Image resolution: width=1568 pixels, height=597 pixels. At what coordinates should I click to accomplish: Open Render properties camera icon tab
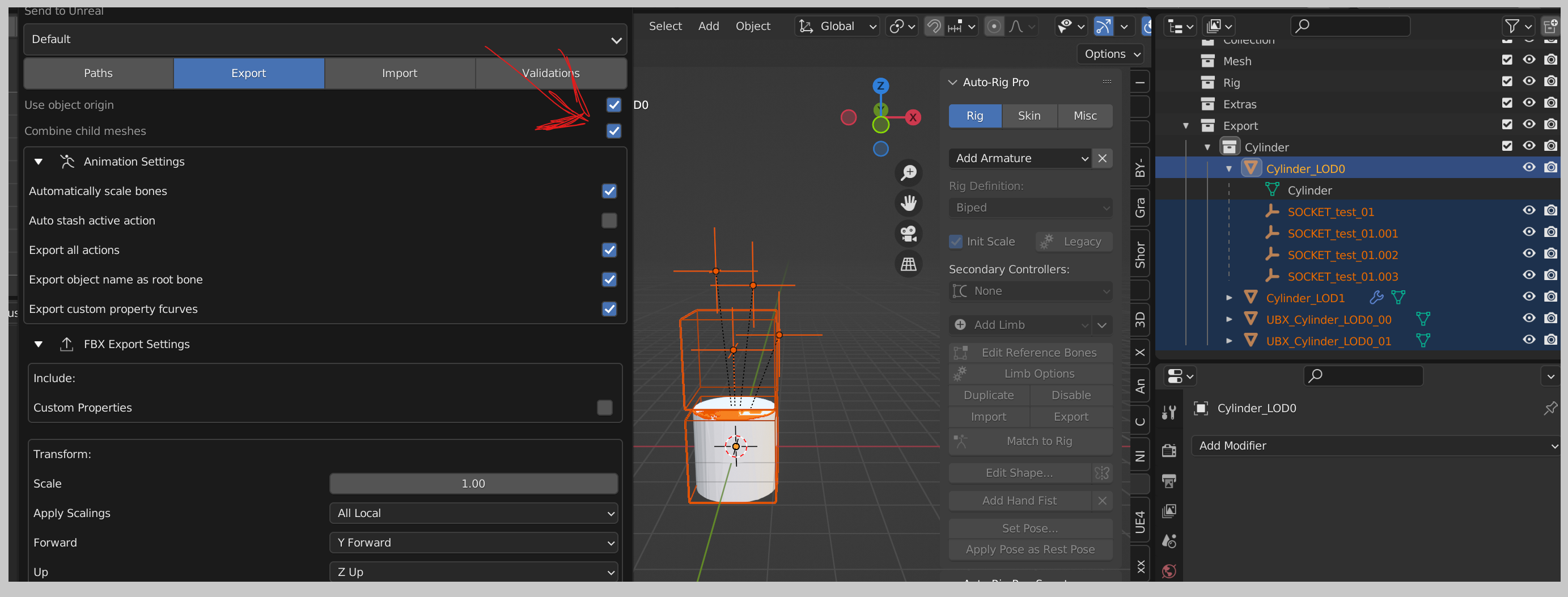click(1169, 450)
